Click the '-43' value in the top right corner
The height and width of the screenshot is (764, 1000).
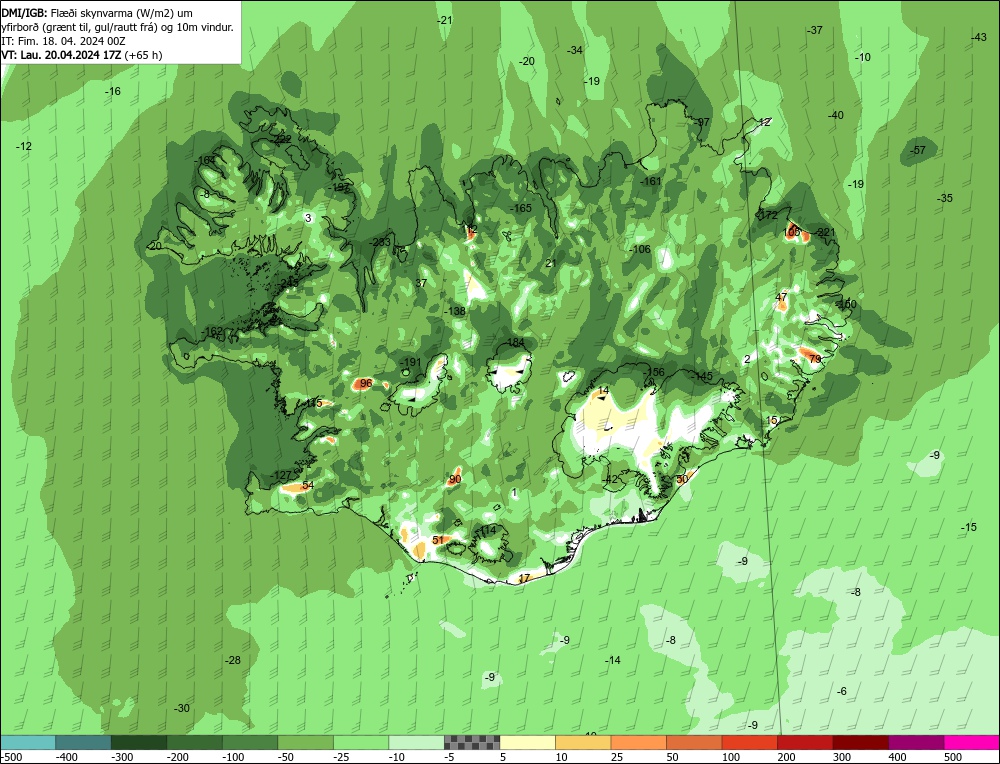979,38
